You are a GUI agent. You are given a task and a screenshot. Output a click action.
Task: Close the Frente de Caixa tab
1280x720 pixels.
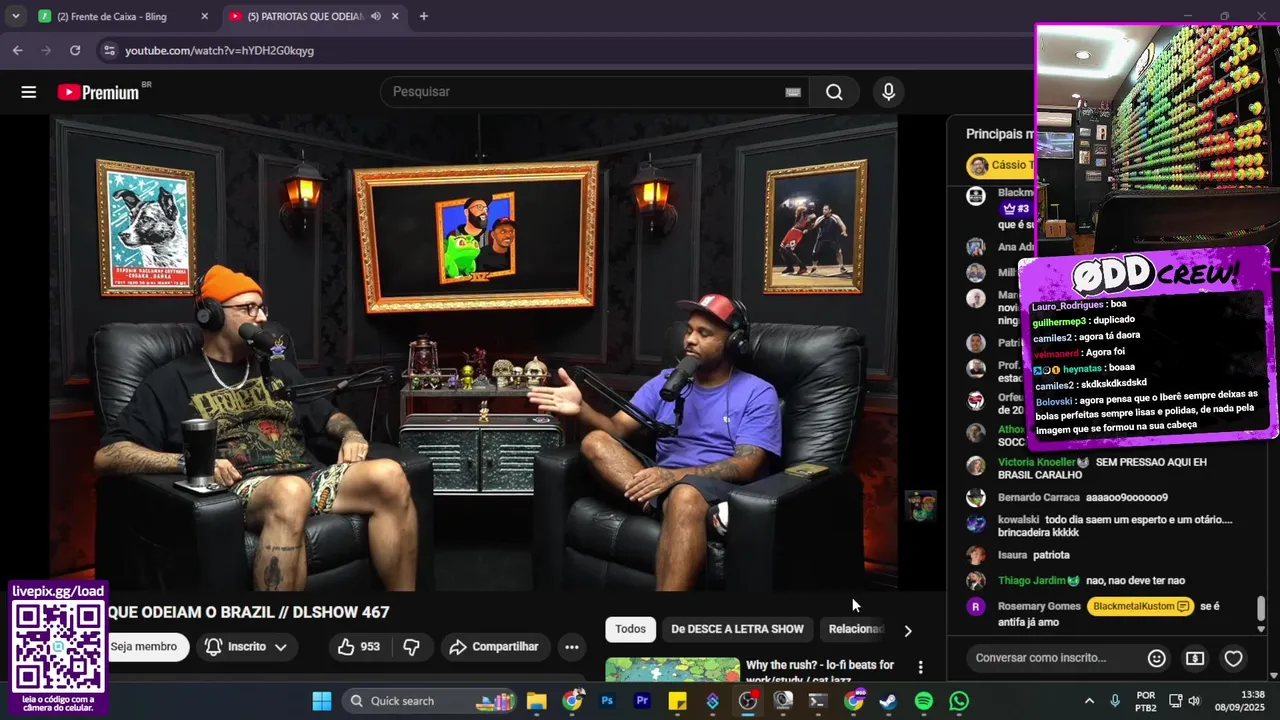(204, 16)
